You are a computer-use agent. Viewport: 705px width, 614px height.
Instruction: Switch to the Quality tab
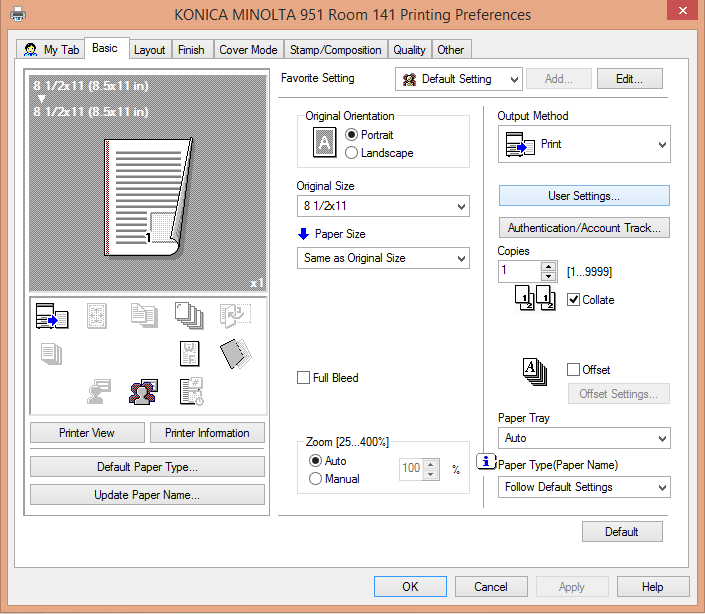[x=409, y=50]
